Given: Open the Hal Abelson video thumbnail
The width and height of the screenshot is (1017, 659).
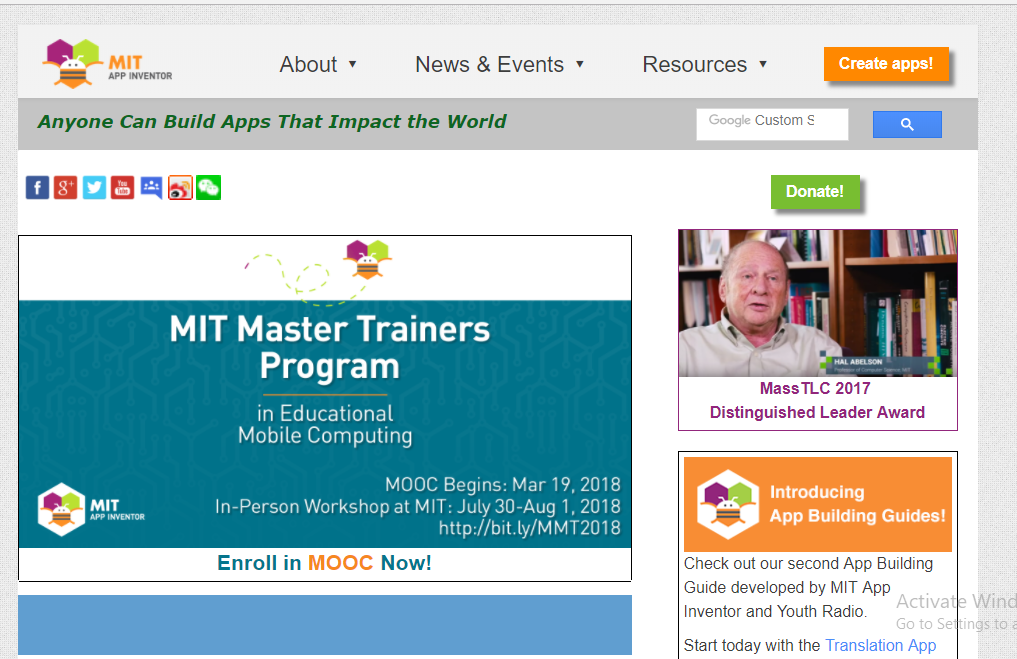Looking at the screenshot, I should (x=818, y=303).
